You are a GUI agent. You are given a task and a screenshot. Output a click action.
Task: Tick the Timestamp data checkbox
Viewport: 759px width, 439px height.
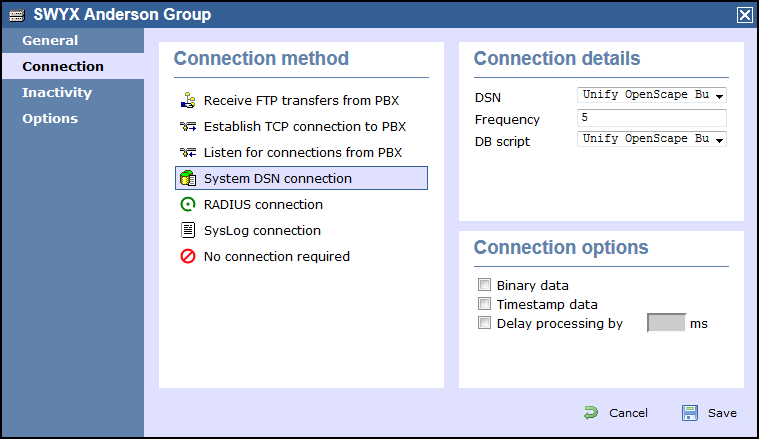(x=484, y=303)
